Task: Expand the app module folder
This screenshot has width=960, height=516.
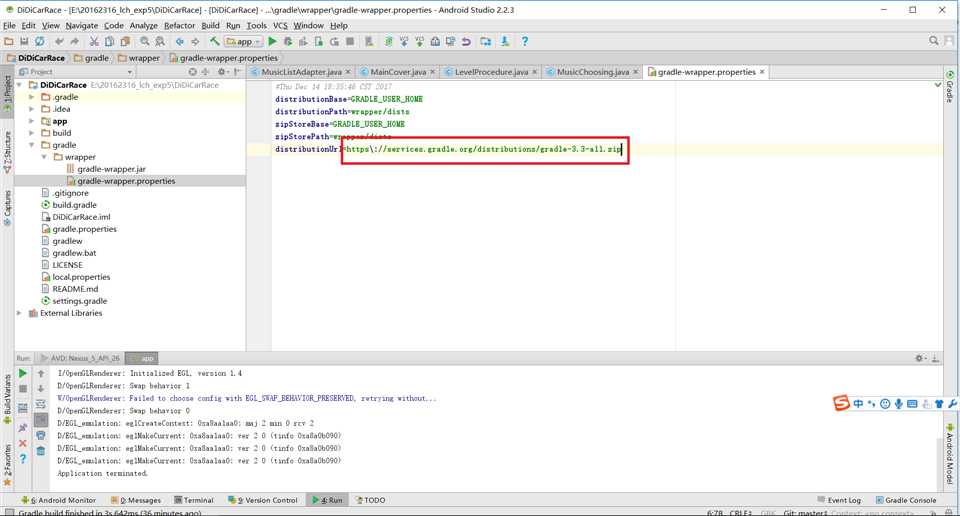Action: point(32,121)
